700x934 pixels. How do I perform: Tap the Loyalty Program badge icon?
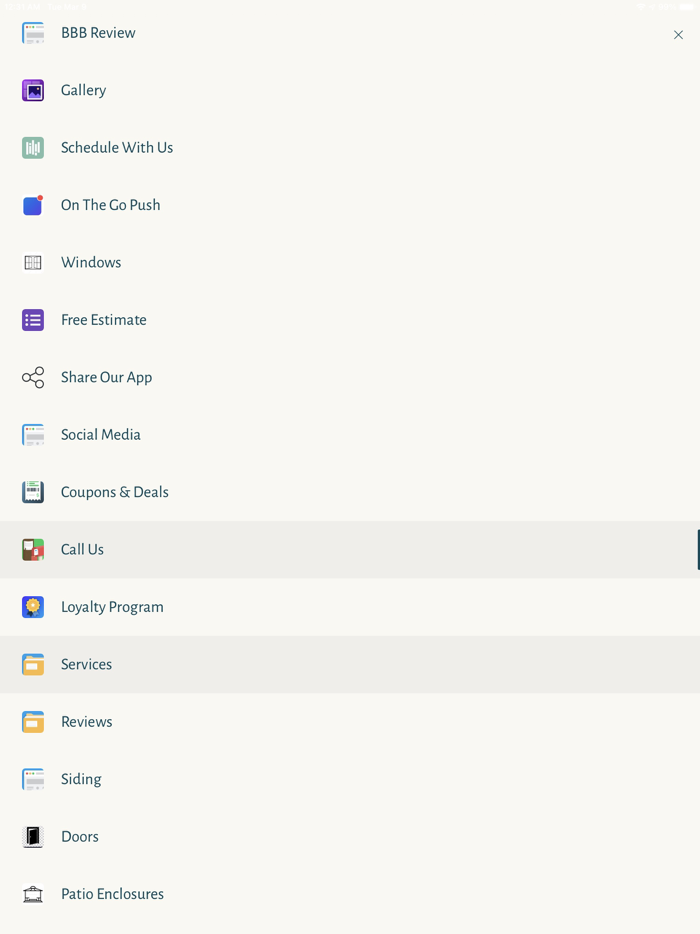tap(33, 607)
